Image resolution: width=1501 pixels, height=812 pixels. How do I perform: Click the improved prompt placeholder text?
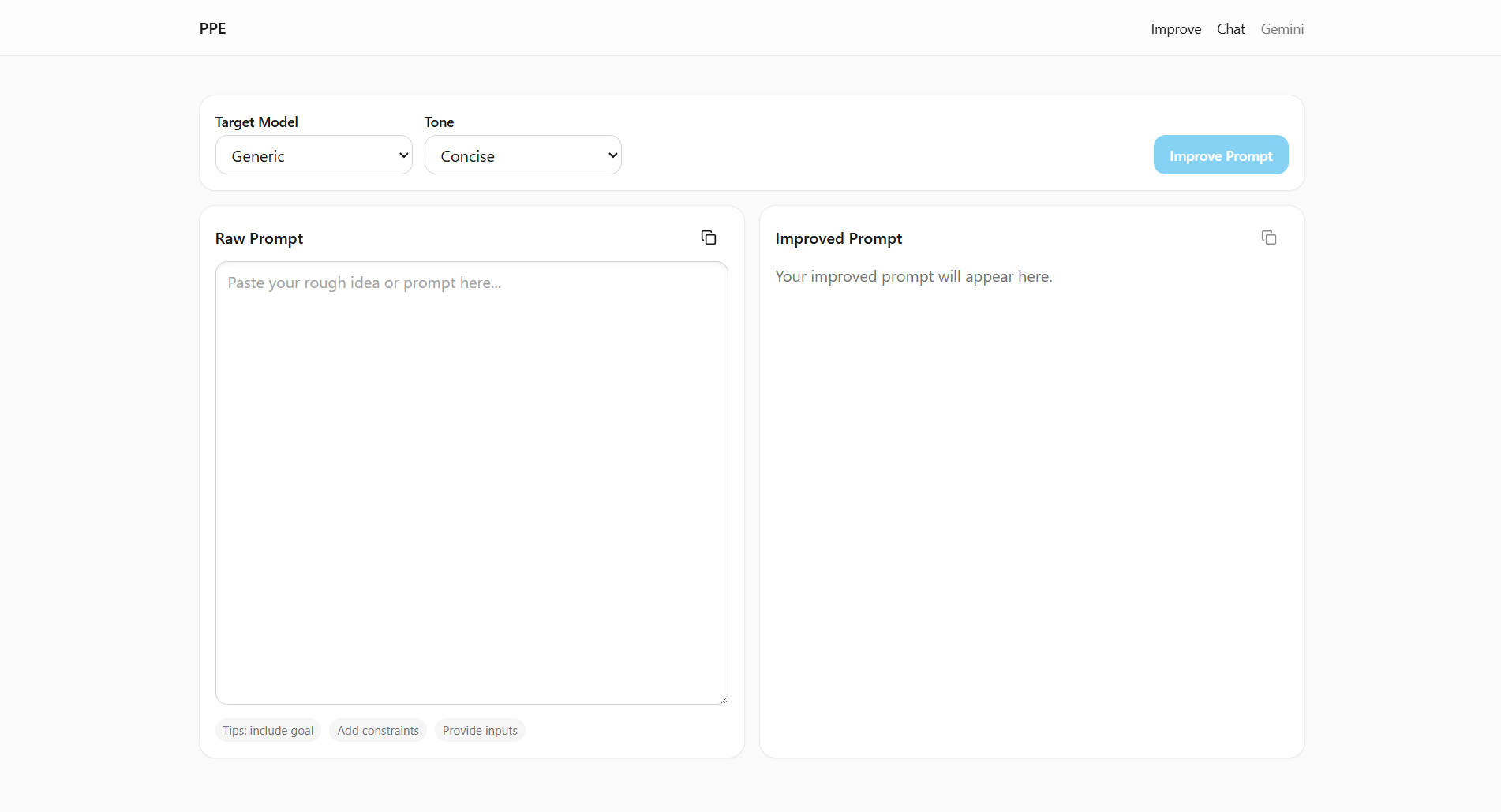click(x=913, y=277)
